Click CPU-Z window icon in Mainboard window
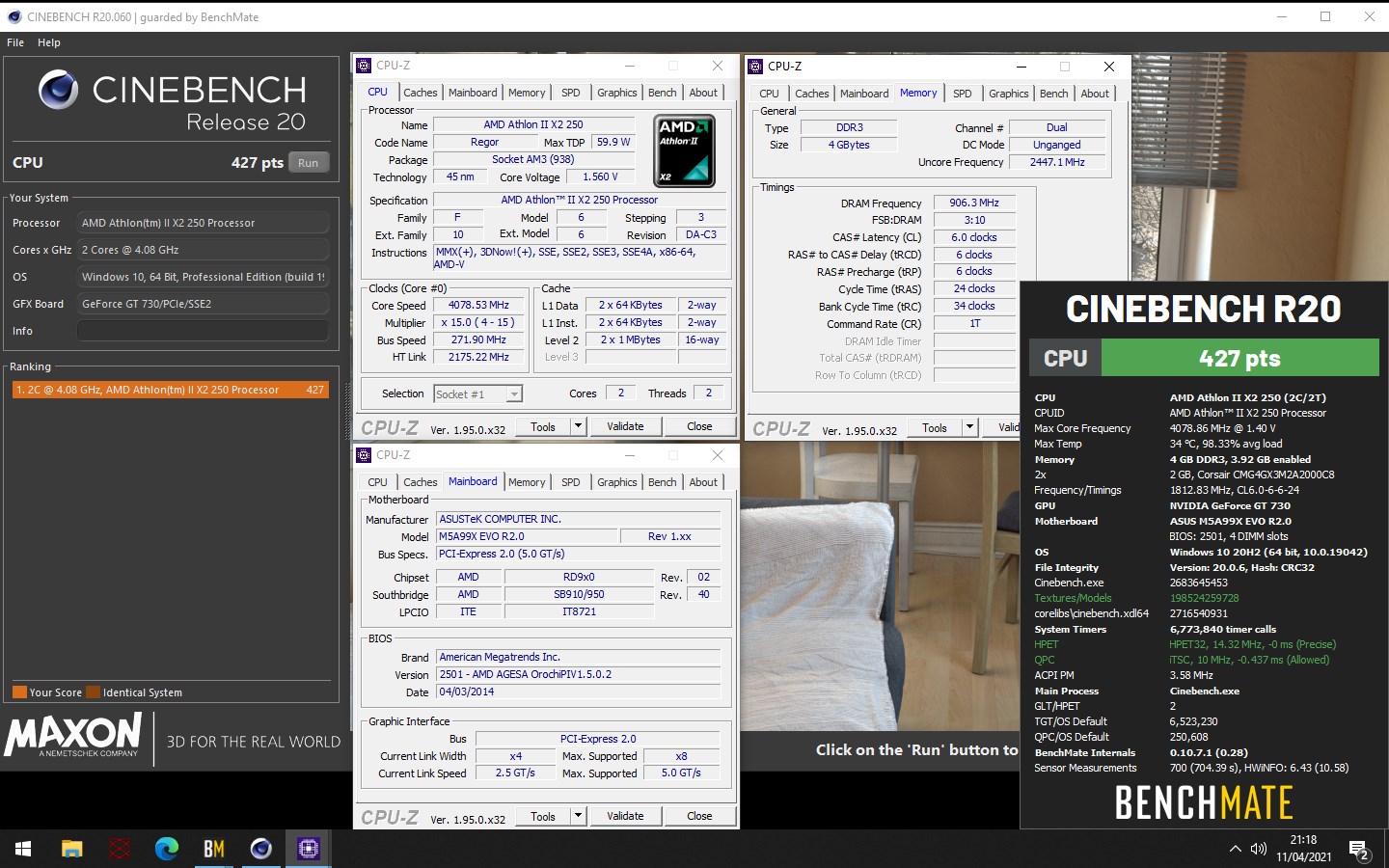The width and height of the screenshot is (1389, 868). pos(364,455)
